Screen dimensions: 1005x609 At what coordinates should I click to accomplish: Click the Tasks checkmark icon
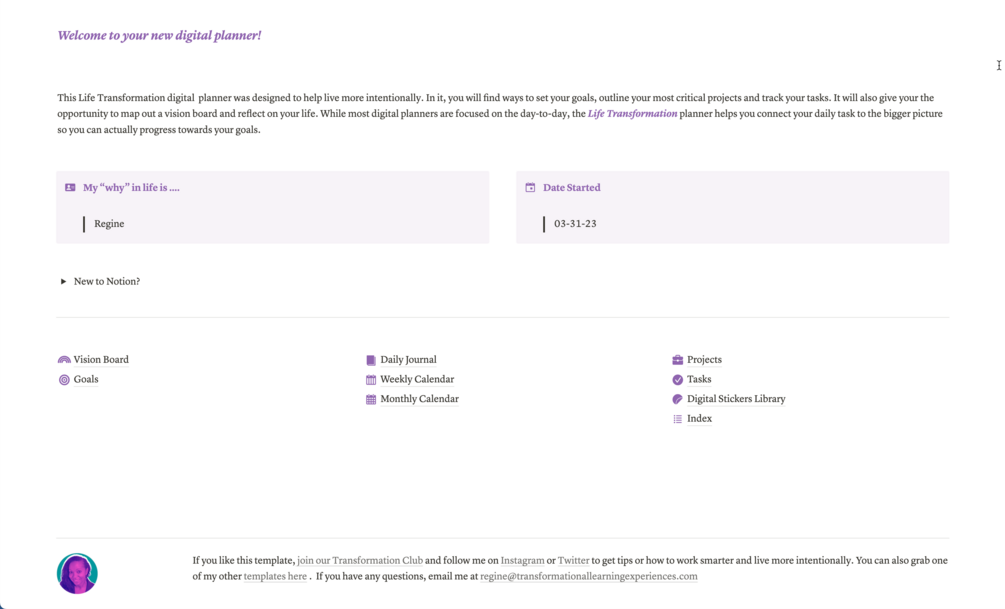point(677,380)
